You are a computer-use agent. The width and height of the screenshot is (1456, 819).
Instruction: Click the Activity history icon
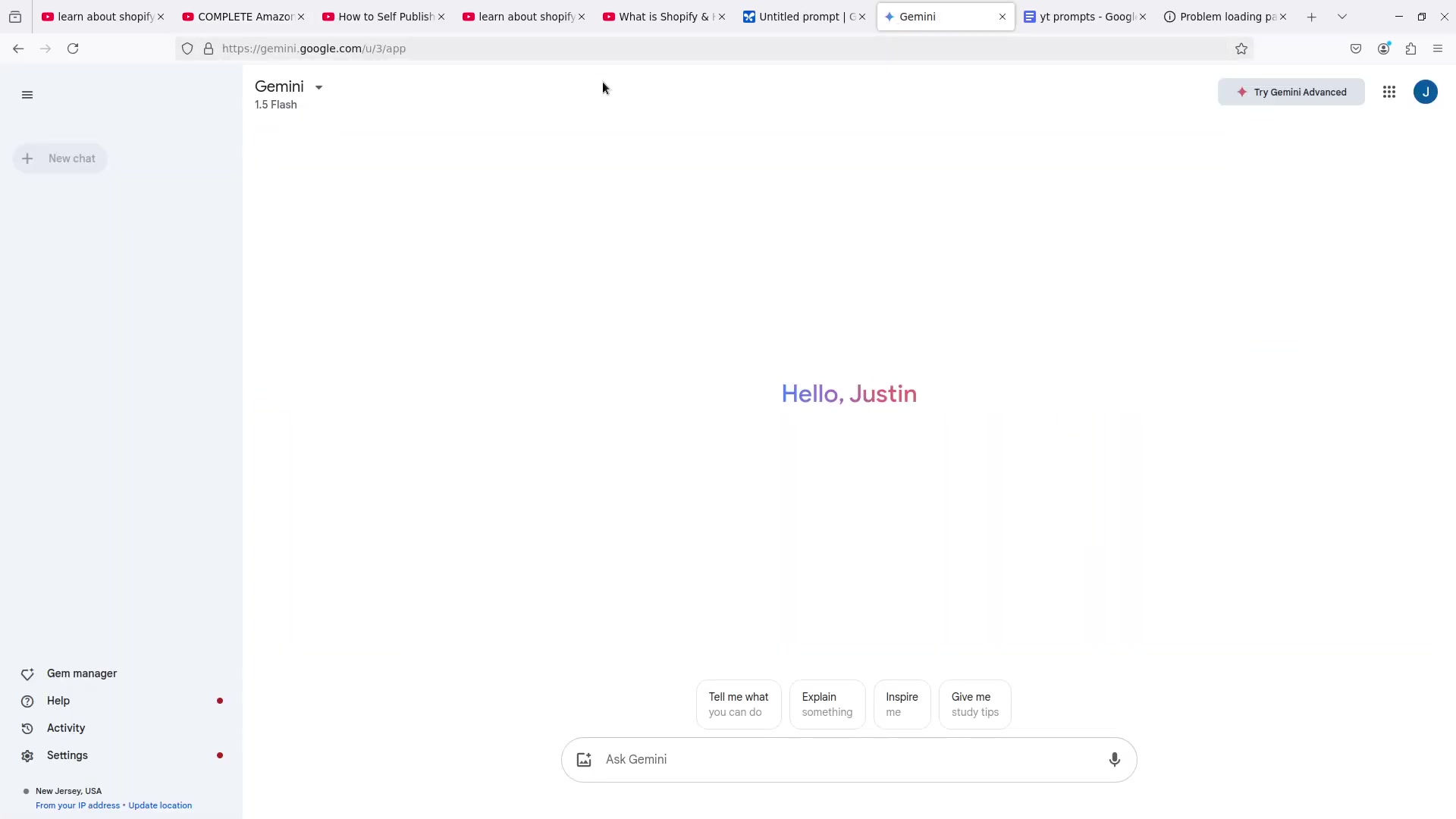pos(27,729)
